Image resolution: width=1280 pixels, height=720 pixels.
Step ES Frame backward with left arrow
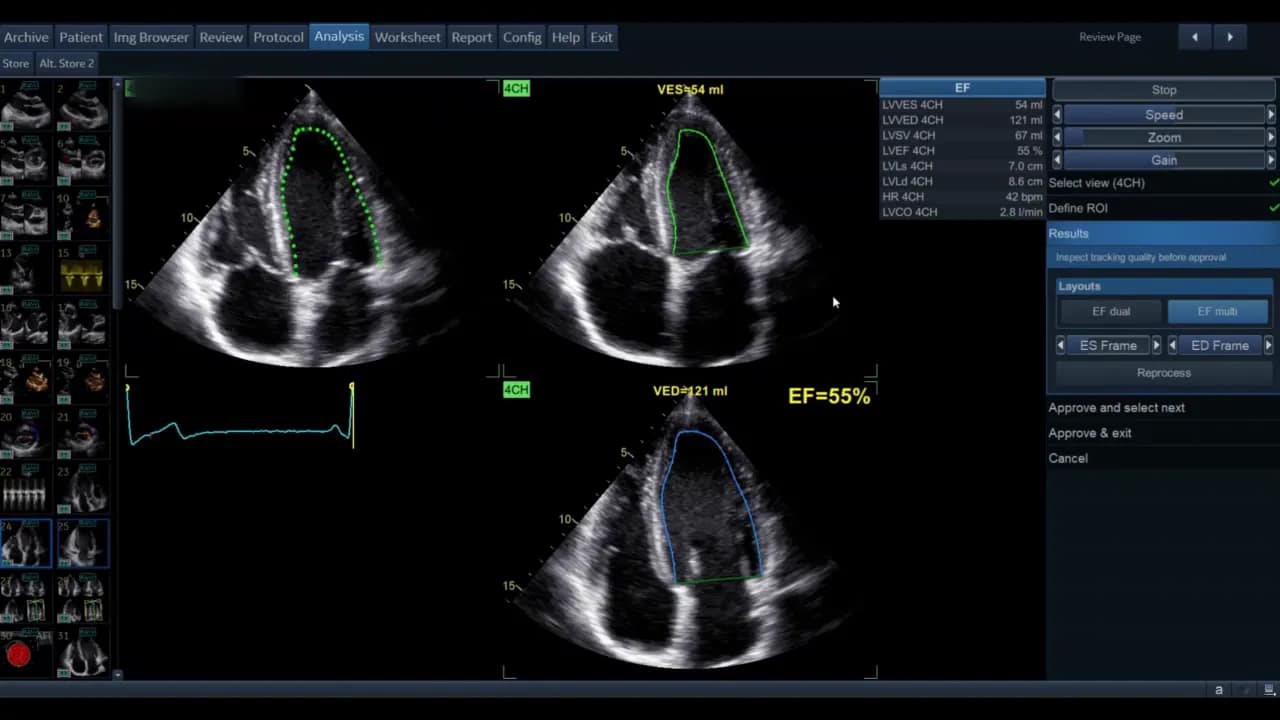pyautogui.click(x=1060, y=346)
